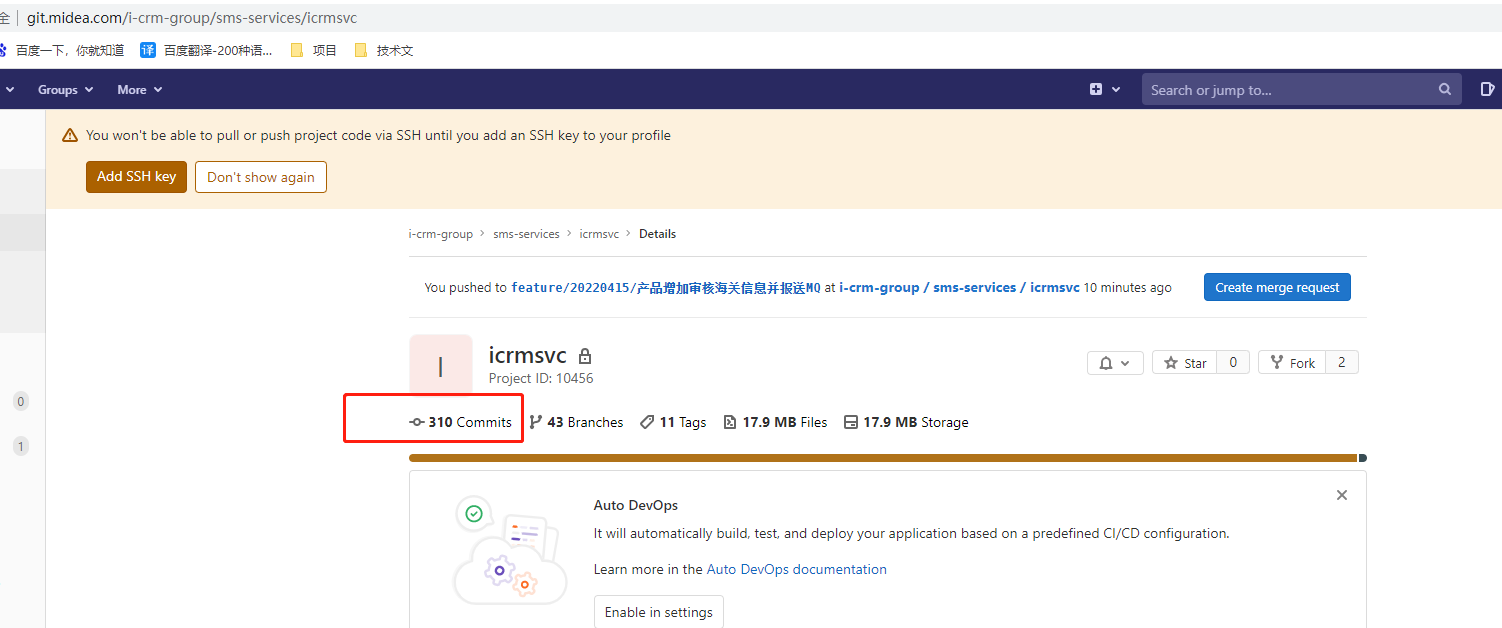Viewport: 1502px width, 628px height.
Task: Star the project using the Star icon
Action: [1170, 362]
